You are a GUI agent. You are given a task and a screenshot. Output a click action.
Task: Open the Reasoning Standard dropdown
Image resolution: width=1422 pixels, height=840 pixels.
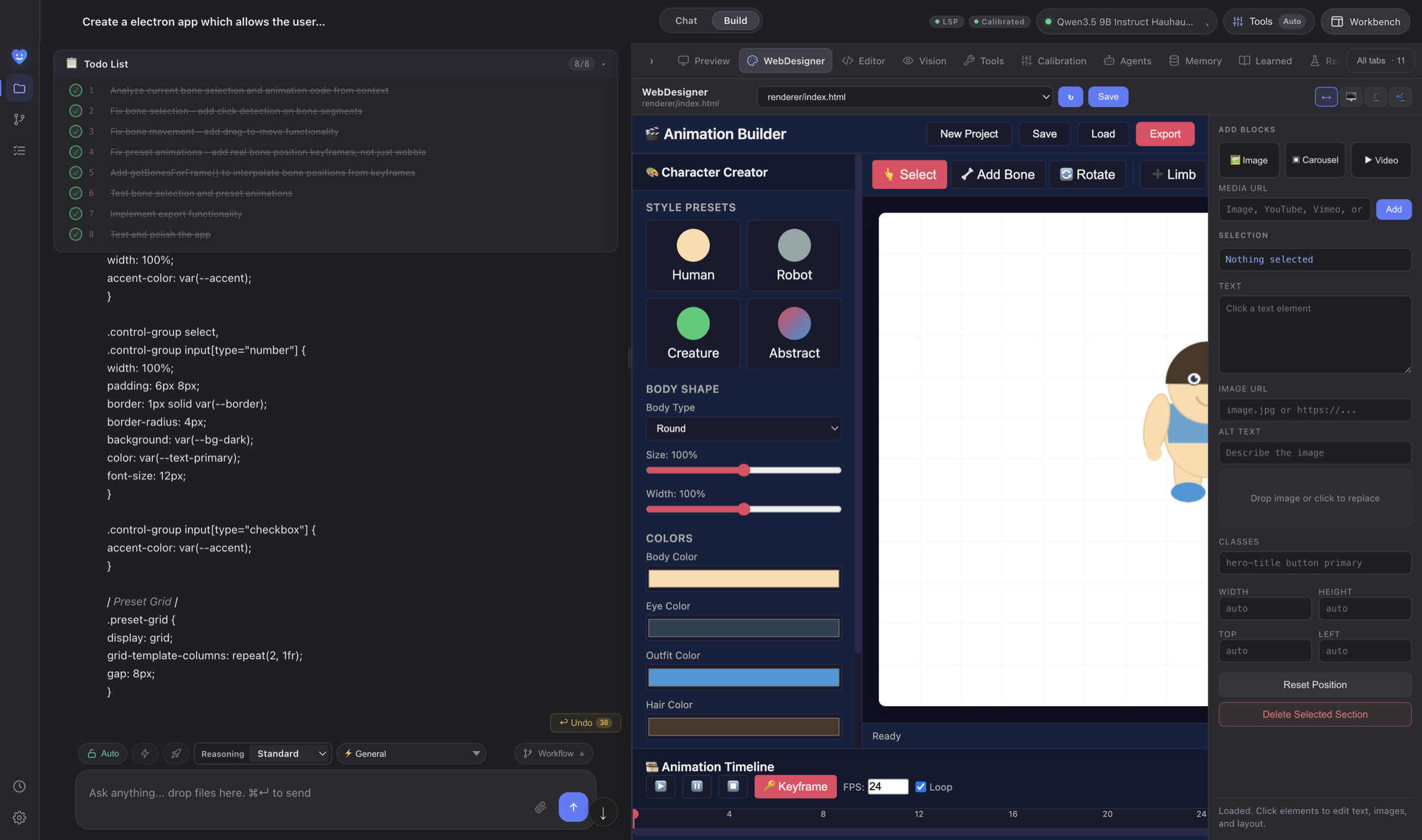pos(290,753)
